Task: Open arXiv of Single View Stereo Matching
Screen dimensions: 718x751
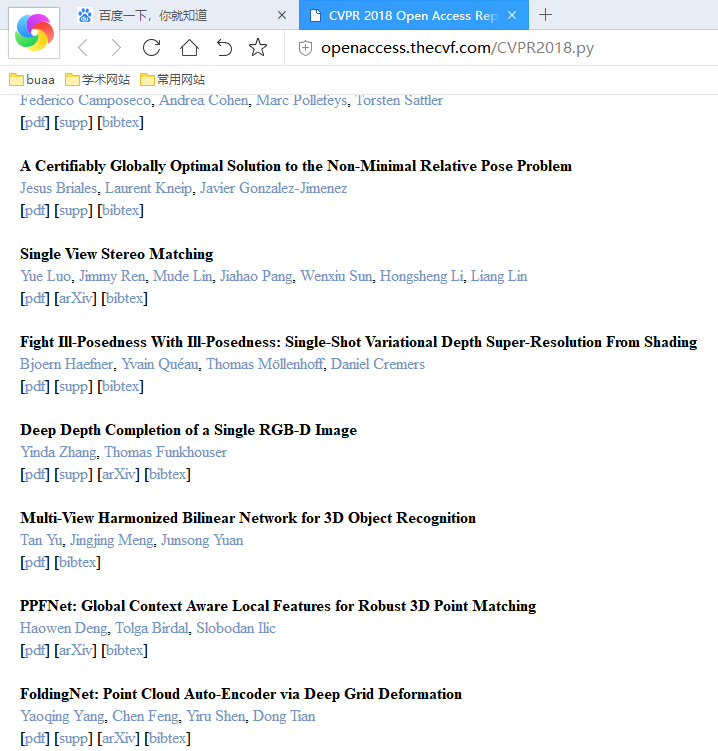Action: click(x=75, y=298)
